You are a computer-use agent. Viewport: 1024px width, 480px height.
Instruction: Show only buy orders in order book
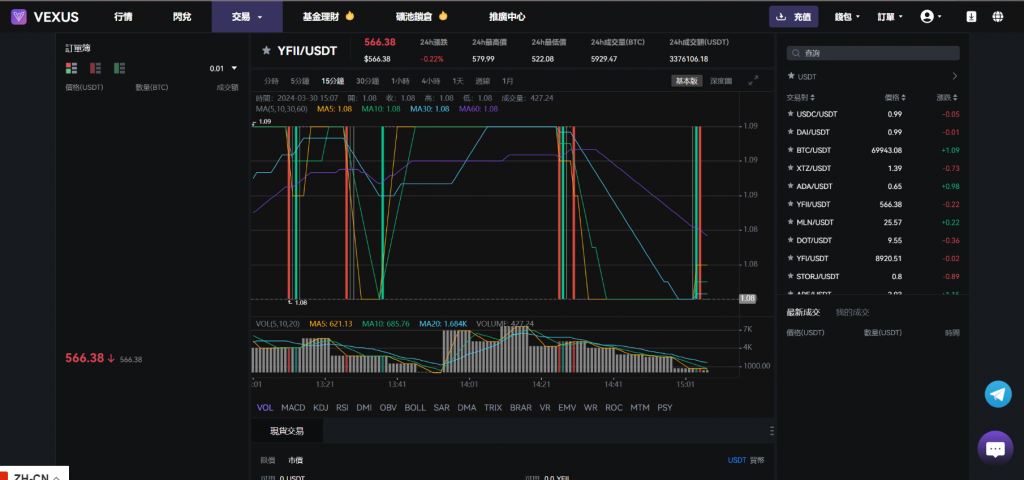(119, 68)
